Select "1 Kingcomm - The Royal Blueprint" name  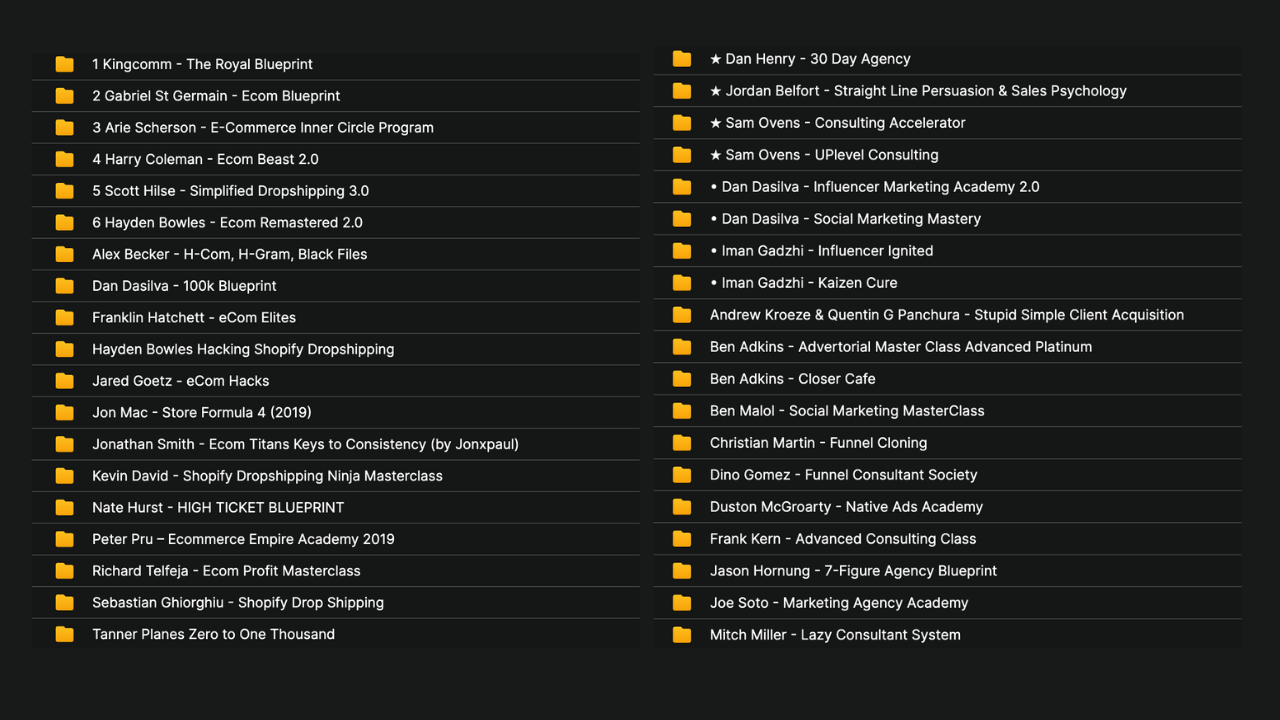click(202, 64)
